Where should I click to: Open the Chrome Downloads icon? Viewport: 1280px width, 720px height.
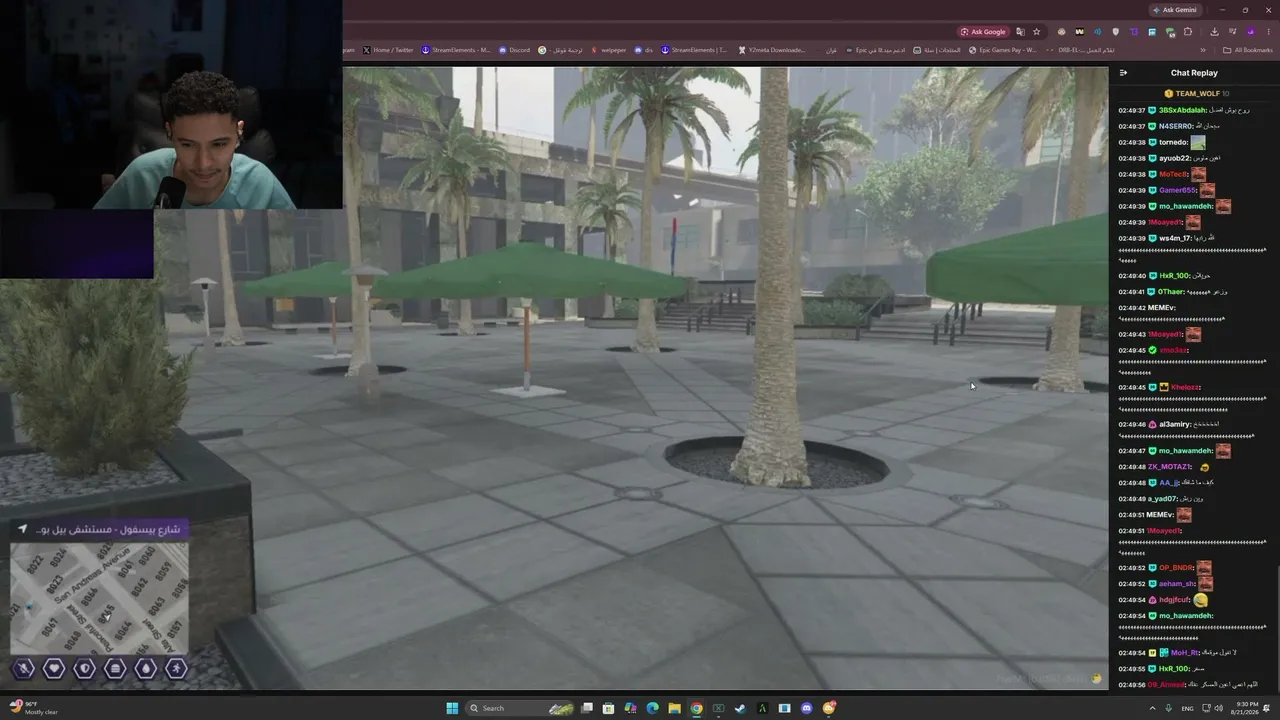1214,32
